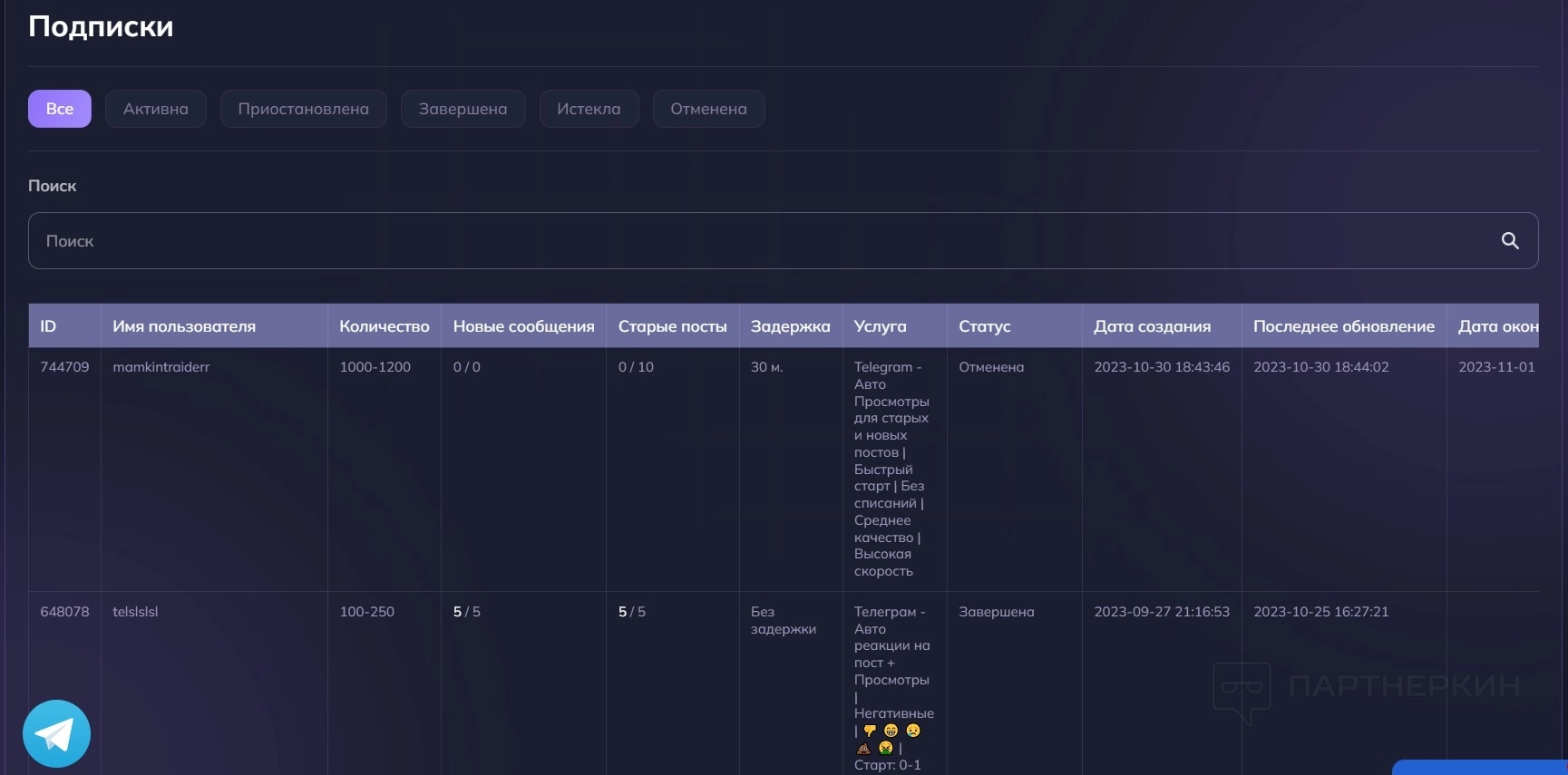Click the "Дата создания" column header
This screenshot has width=1568, height=775.
pyautogui.click(x=1152, y=326)
